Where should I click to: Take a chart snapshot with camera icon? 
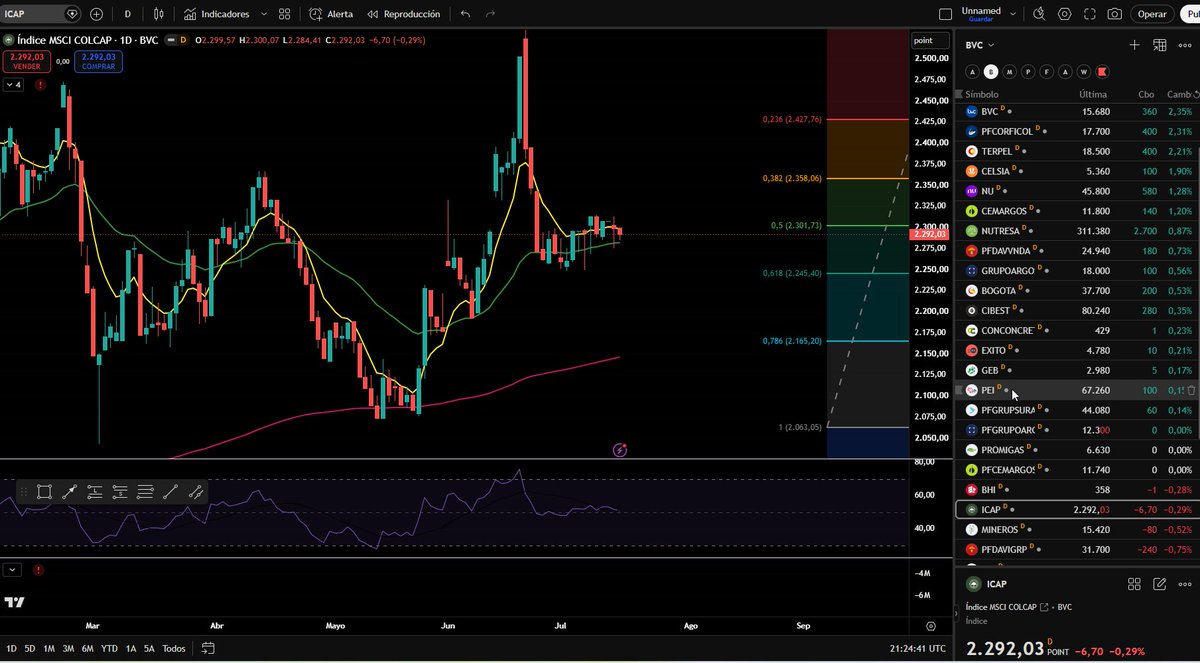coord(1114,14)
